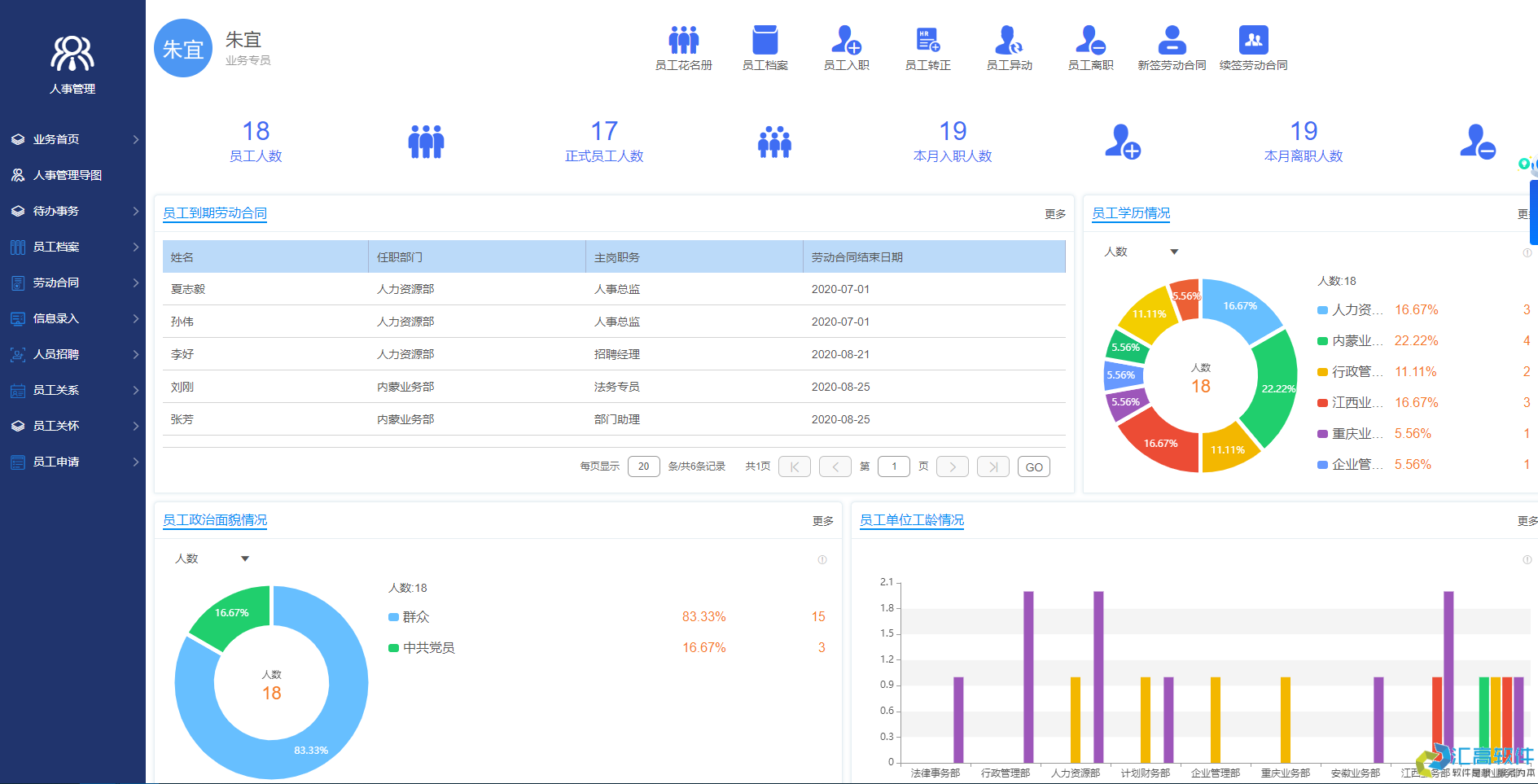This screenshot has height=784, width=1538.
Task: Open the 人数 dropdown in 员工学历情况 panel
Action: click(1140, 252)
